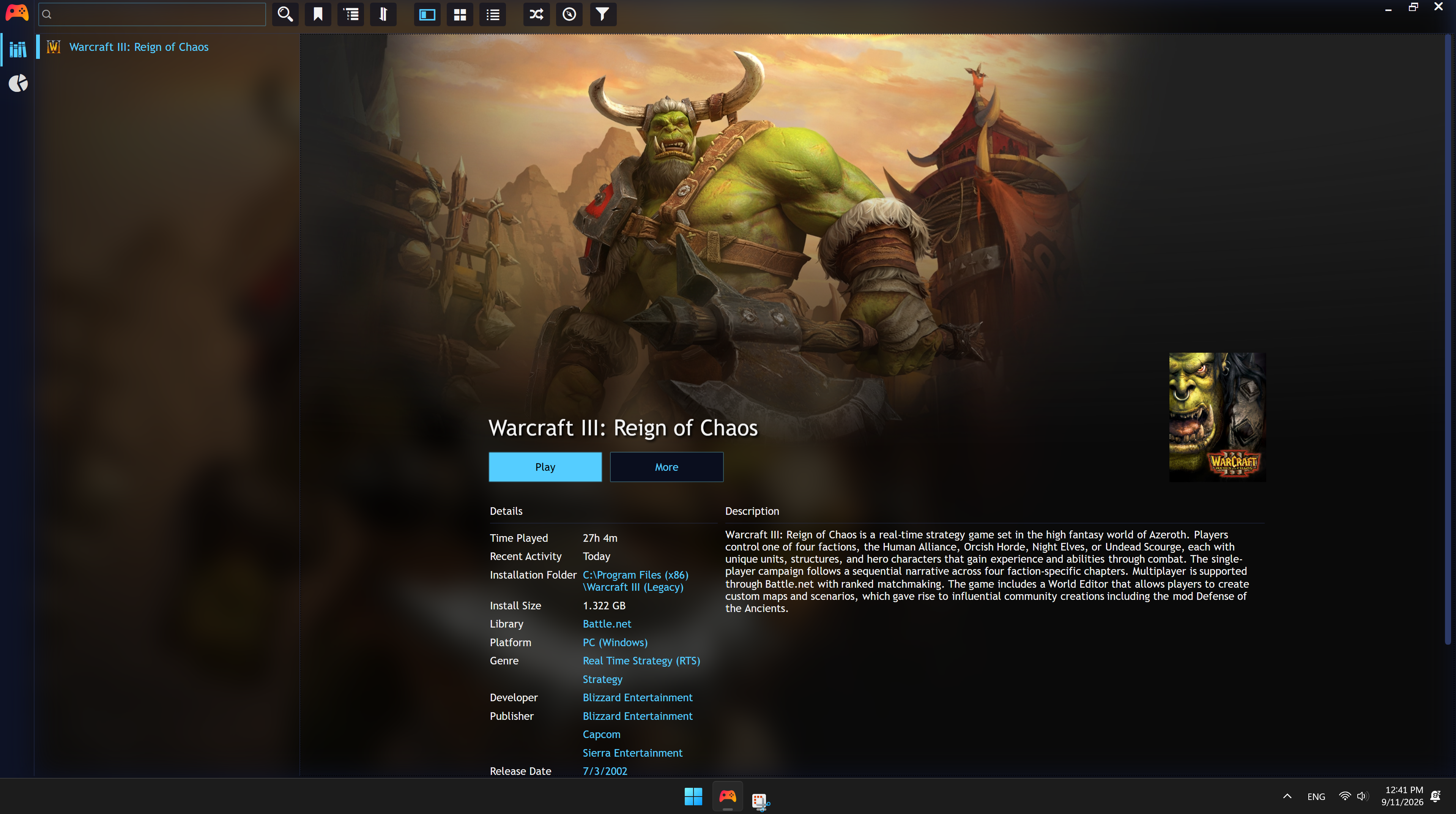The image size is (1456, 814).
Task: Click the Real Time Strategy (RTS) genre
Action: (x=641, y=661)
